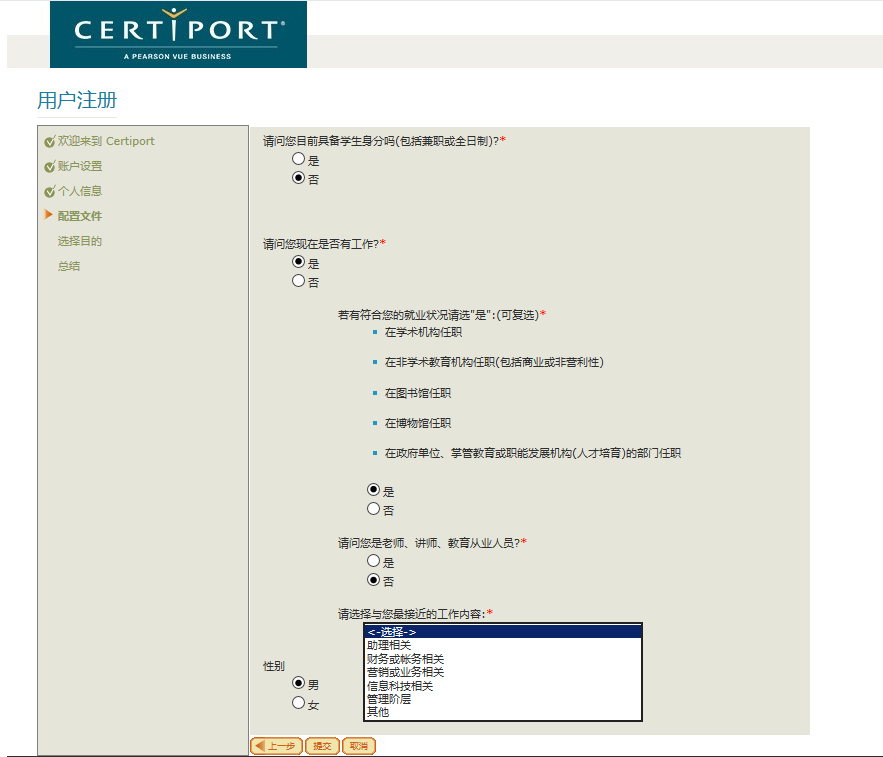Go to 账户设置 step in sidebar
Viewport: 883px width, 757px height.
[x=79, y=166]
